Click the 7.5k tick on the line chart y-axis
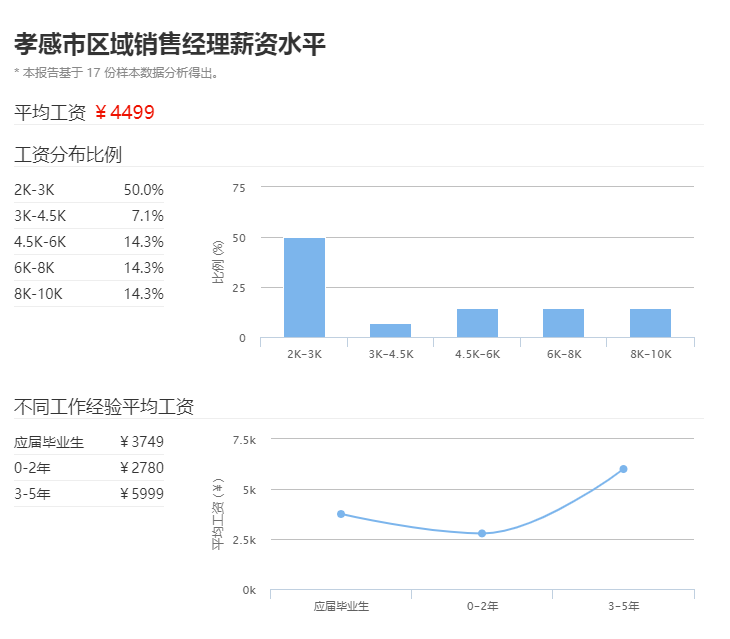The image size is (730, 639). [x=244, y=440]
